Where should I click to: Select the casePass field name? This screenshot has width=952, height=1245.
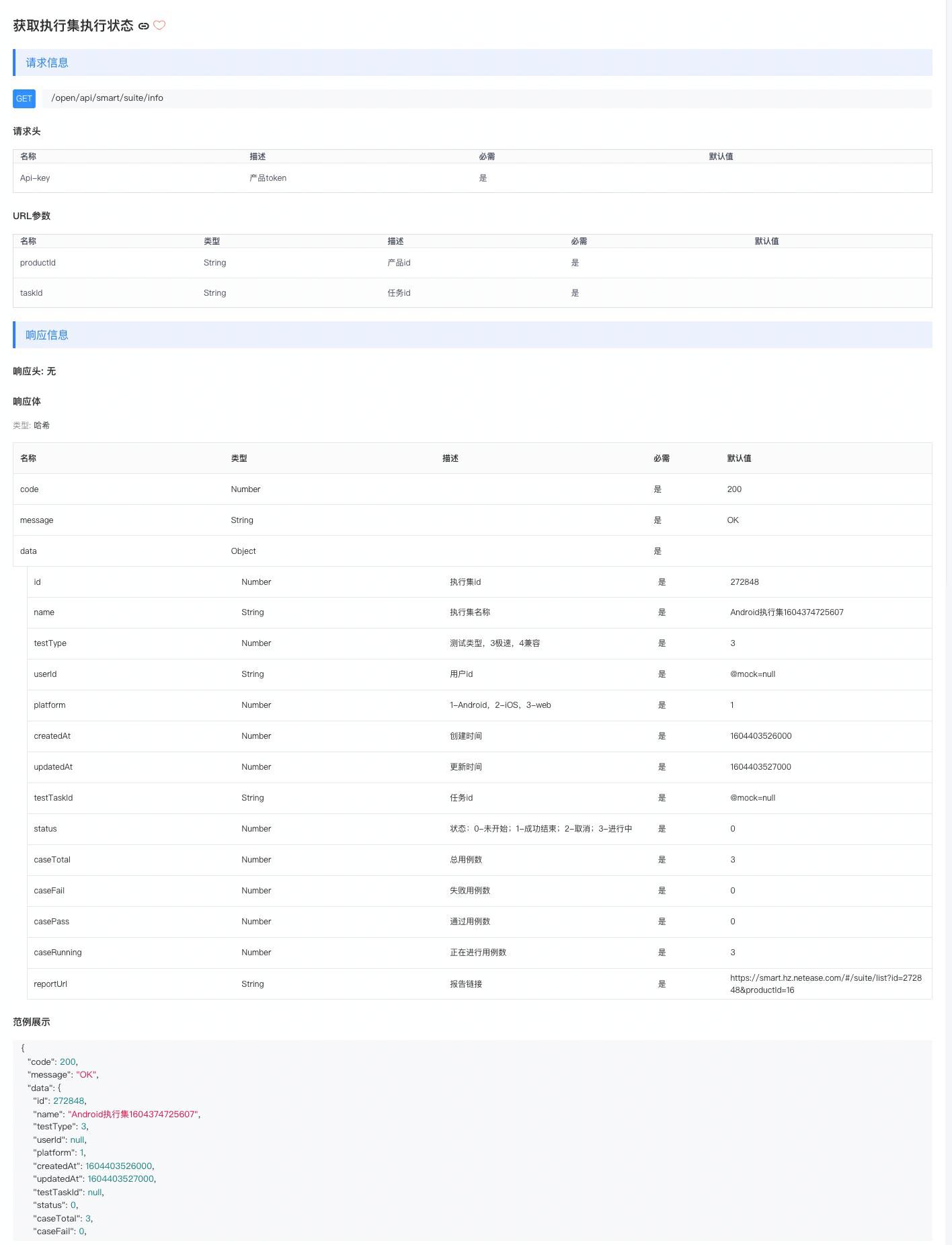click(x=51, y=922)
